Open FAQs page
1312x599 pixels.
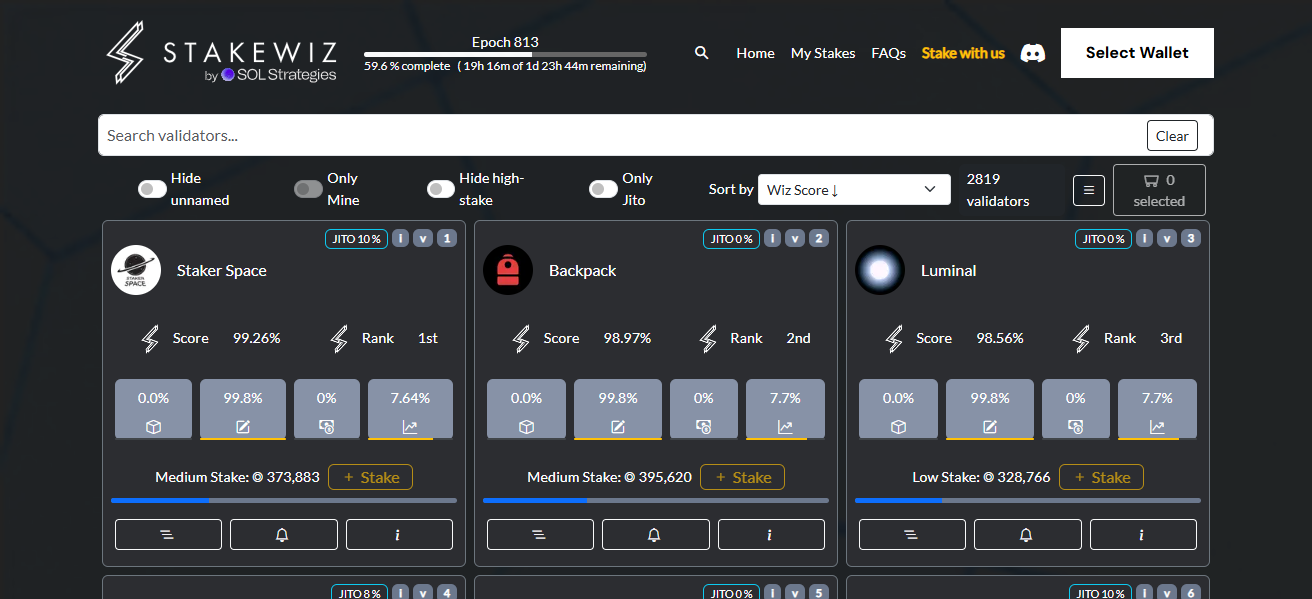tap(888, 53)
